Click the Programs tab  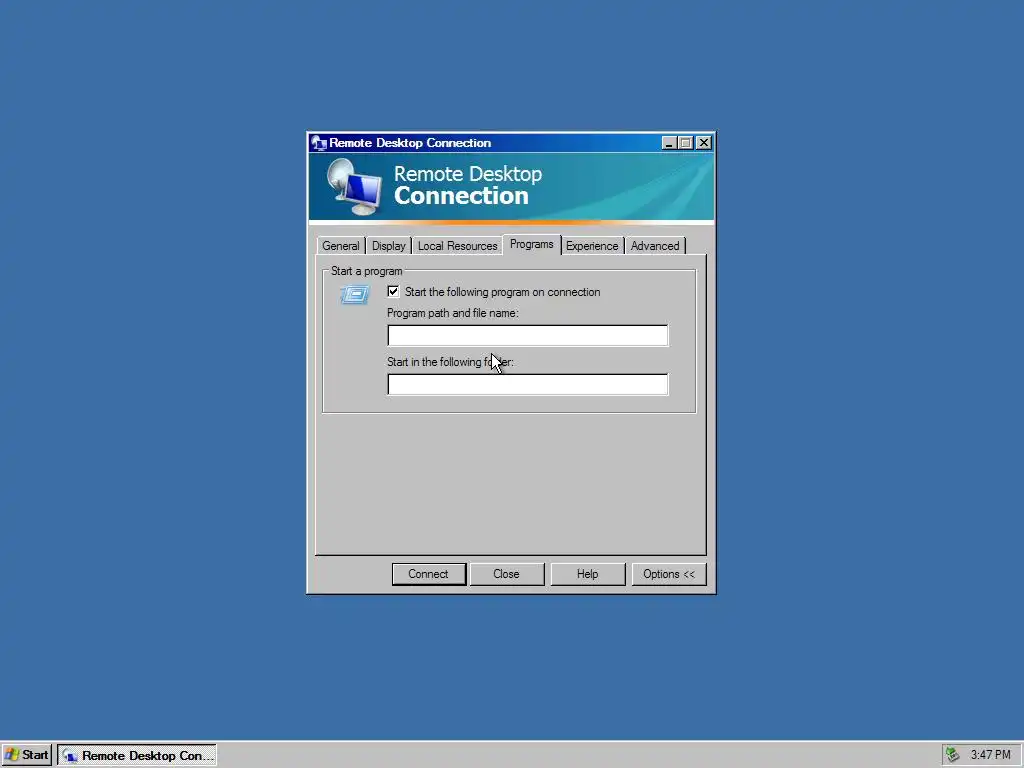(x=532, y=244)
